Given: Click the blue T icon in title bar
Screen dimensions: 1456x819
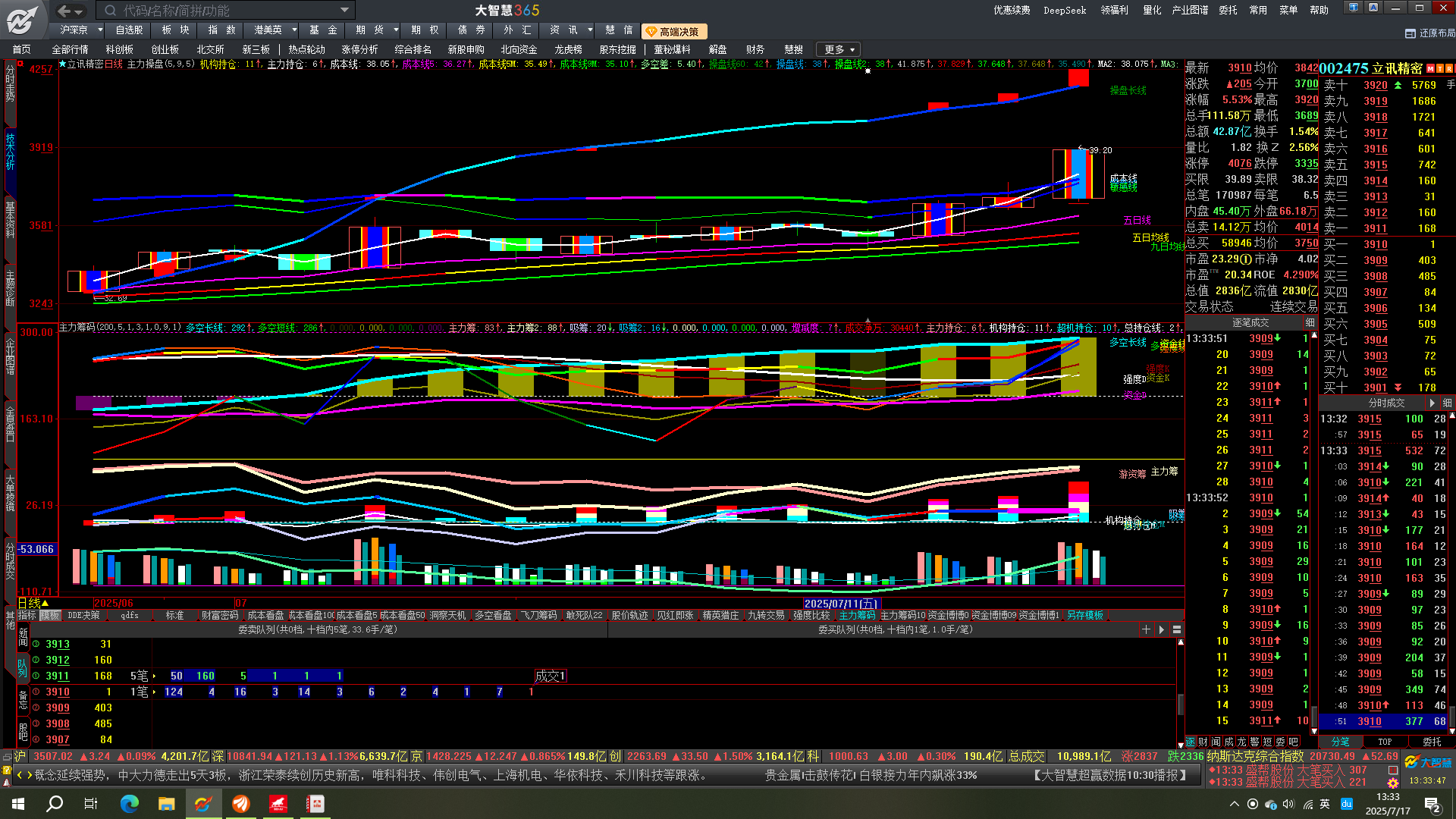Looking at the screenshot, I should [x=1354, y=8].
